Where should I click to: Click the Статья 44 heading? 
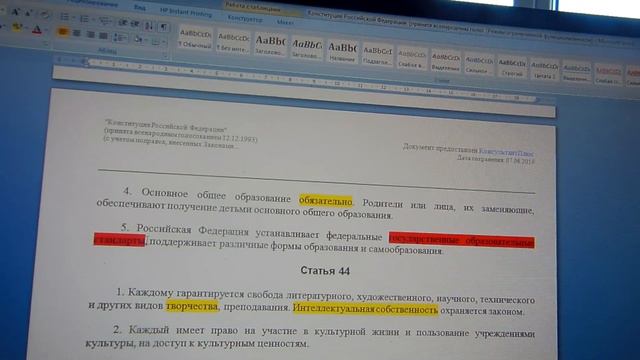[325, 271]
